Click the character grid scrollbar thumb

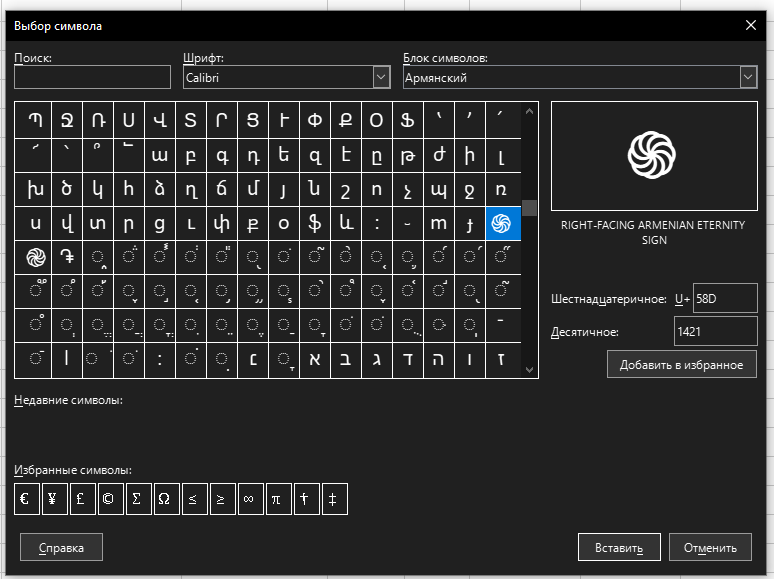pyautogui.click(x=530, y=208)
